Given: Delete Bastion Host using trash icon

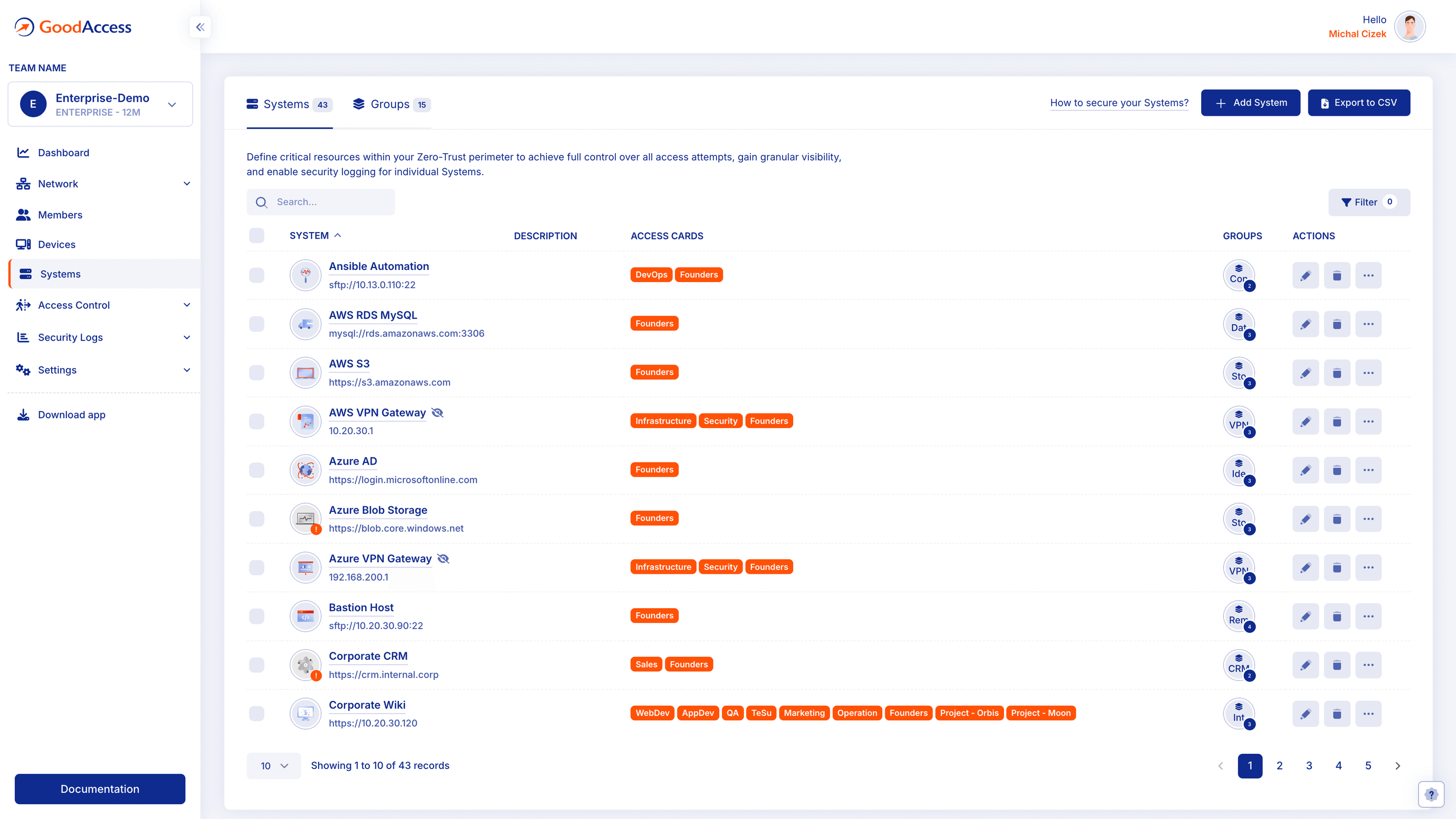Looking at the screenshot, I should click(x=1337, y=616).
